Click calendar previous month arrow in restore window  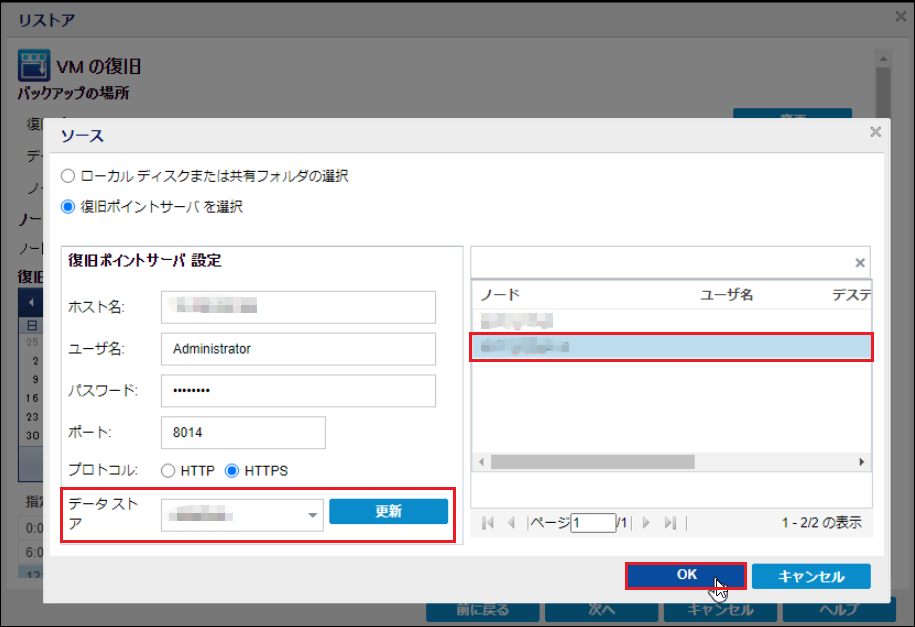tap(32, 302)
